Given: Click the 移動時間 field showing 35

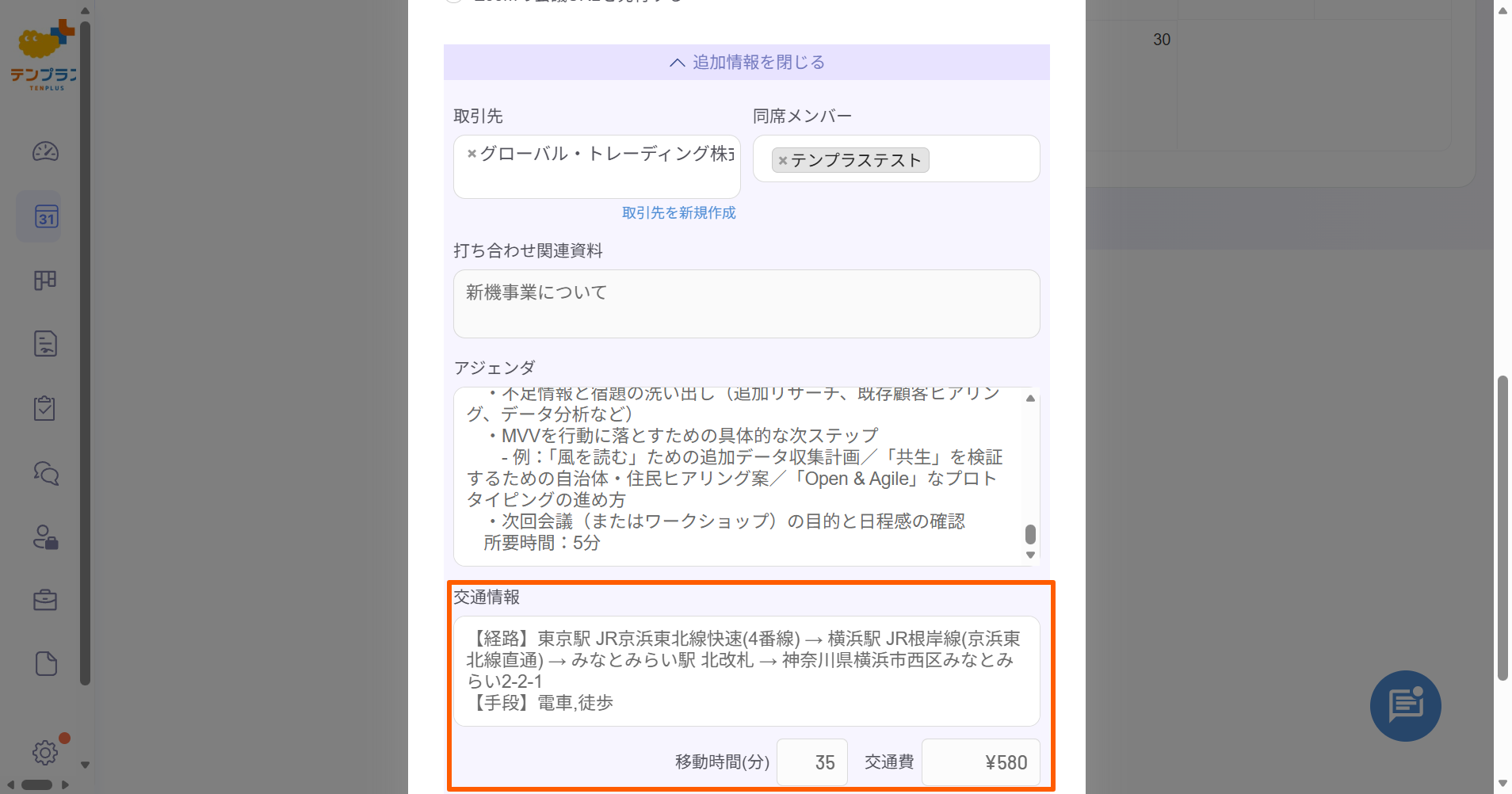Looking at the screenshot, I should (811, 762).
